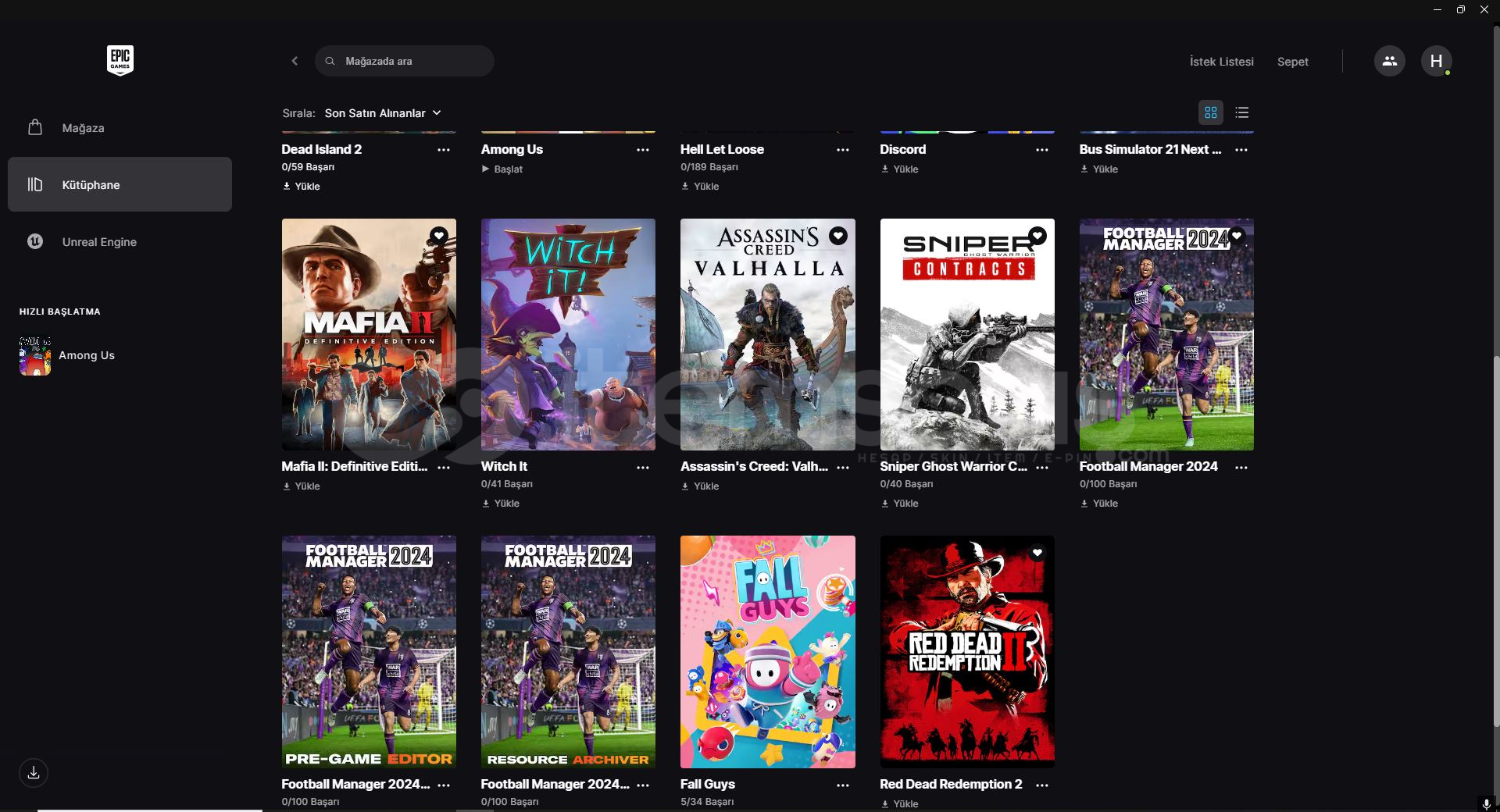Open the Pre-Game Editor cover art
This screenshot has width=1500, height=812.
(369, 652)
